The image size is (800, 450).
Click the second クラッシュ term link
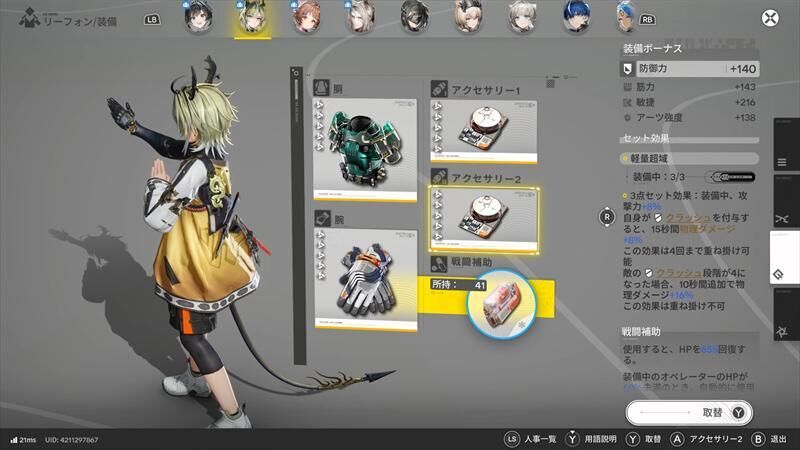(x=679, y=273)
